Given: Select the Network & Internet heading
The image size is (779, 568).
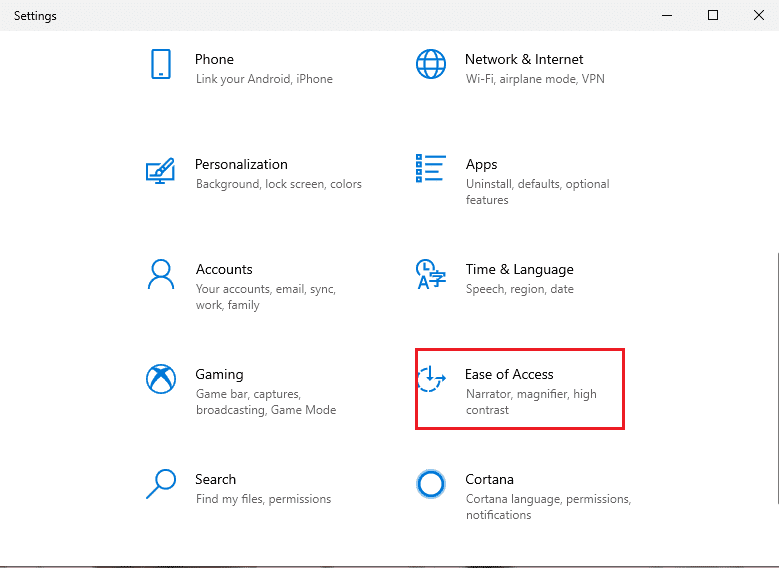Looking at the screenshot, I should [x=524, y=59].
